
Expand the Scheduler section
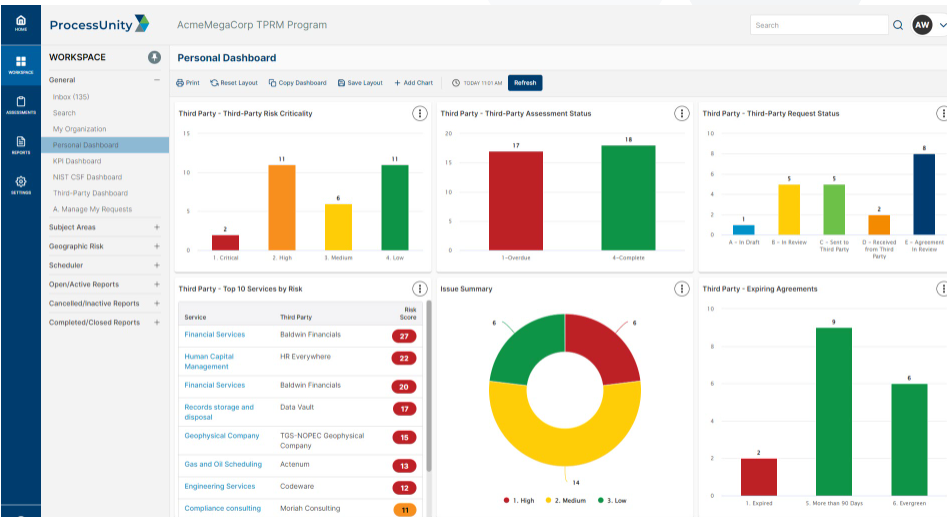[157, 265]
